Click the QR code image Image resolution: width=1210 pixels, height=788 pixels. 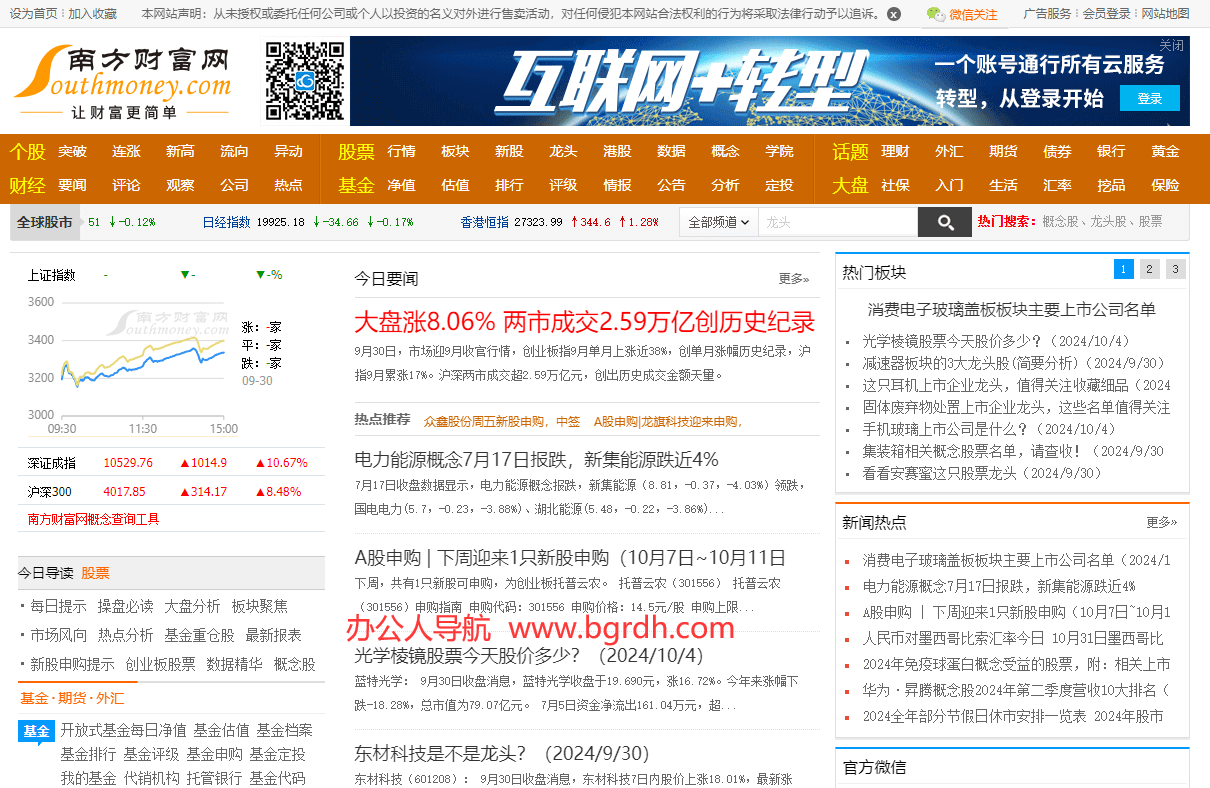coord(305,81)
